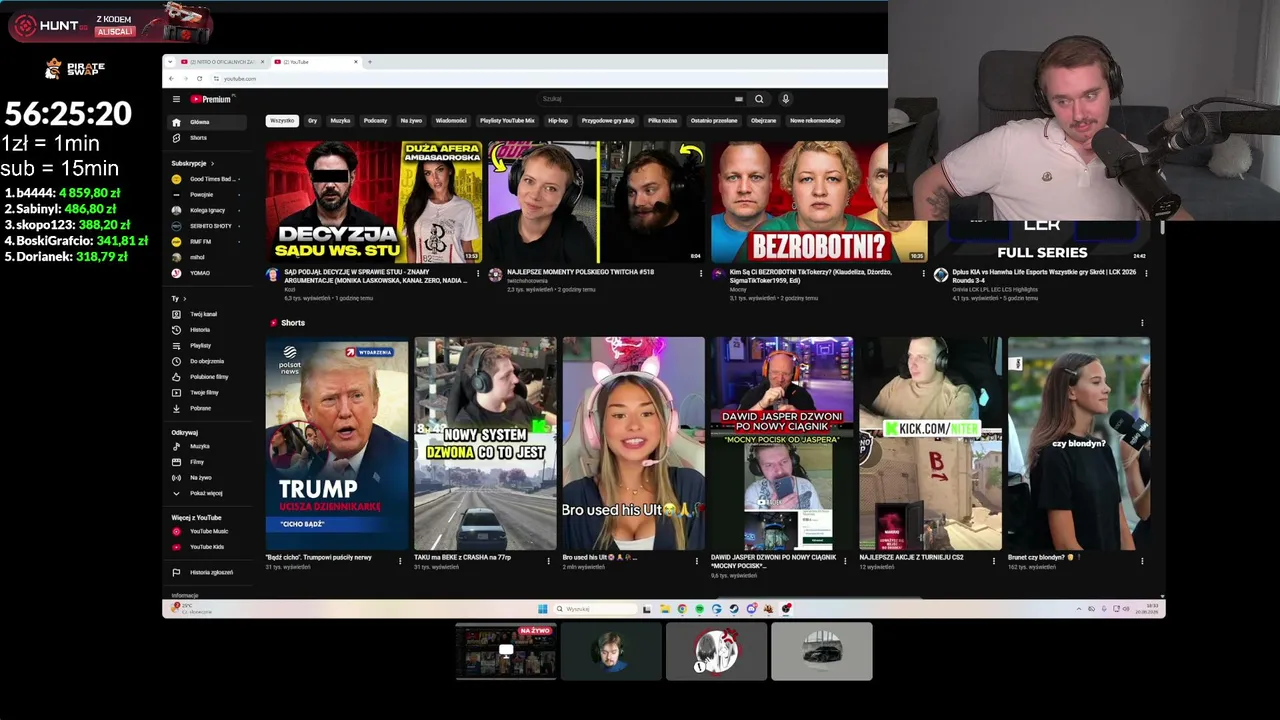Open the NOWY SYSTEM DZWONA short thumbnail

[485, 444]
